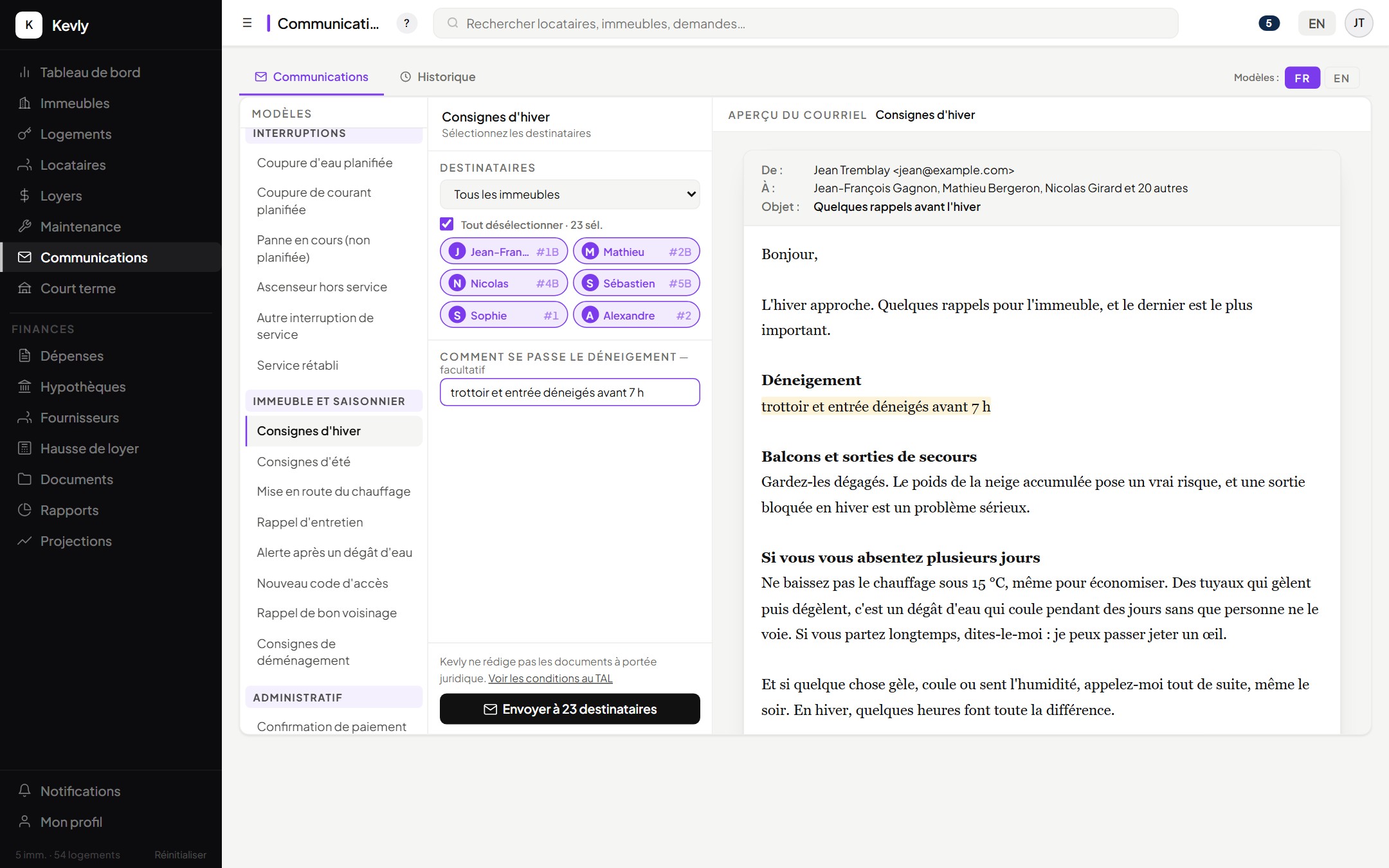Uncheck the Tout désélectionner checkbox
This screenshot has width=1389, height=868.
pyautogui.click(x=446, y=224)
